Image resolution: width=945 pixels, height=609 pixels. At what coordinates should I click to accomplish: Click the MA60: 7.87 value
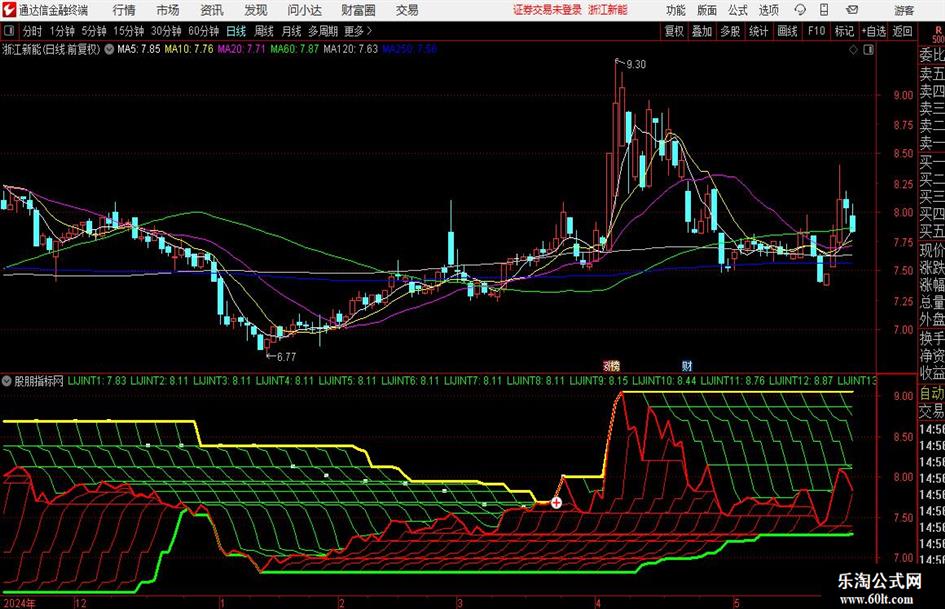(294, 49)
